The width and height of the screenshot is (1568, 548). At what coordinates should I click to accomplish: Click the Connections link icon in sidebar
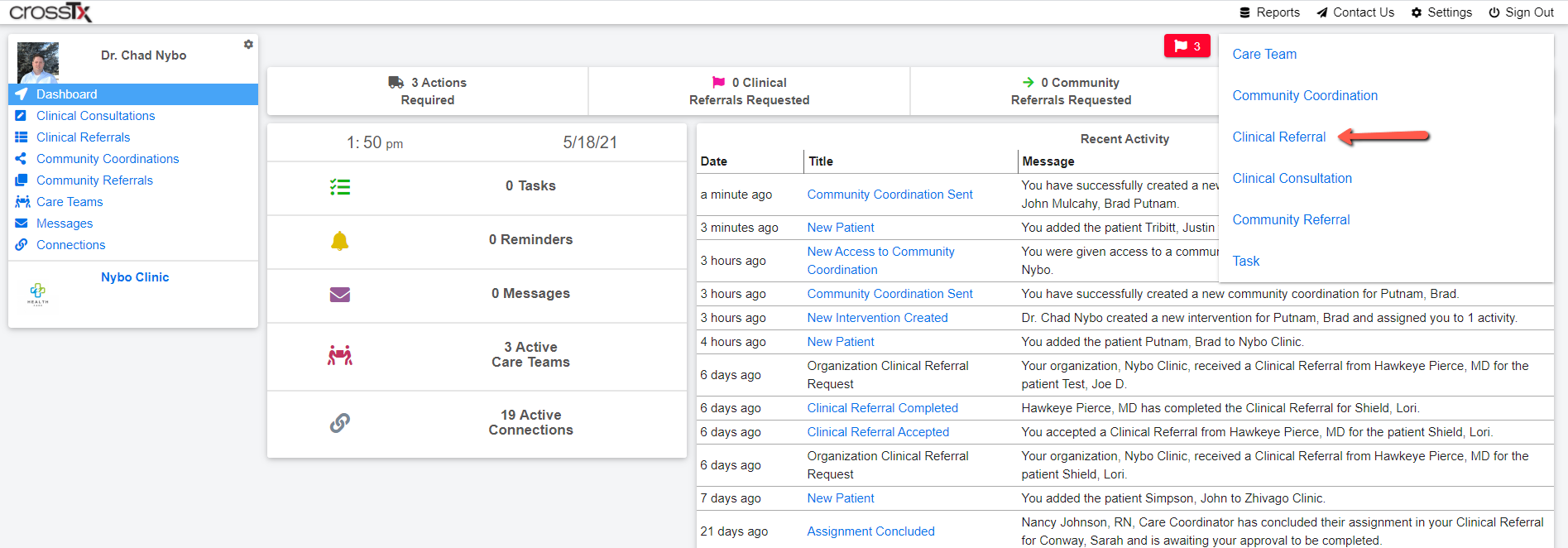pyautogui.click(x=22, y=245)
